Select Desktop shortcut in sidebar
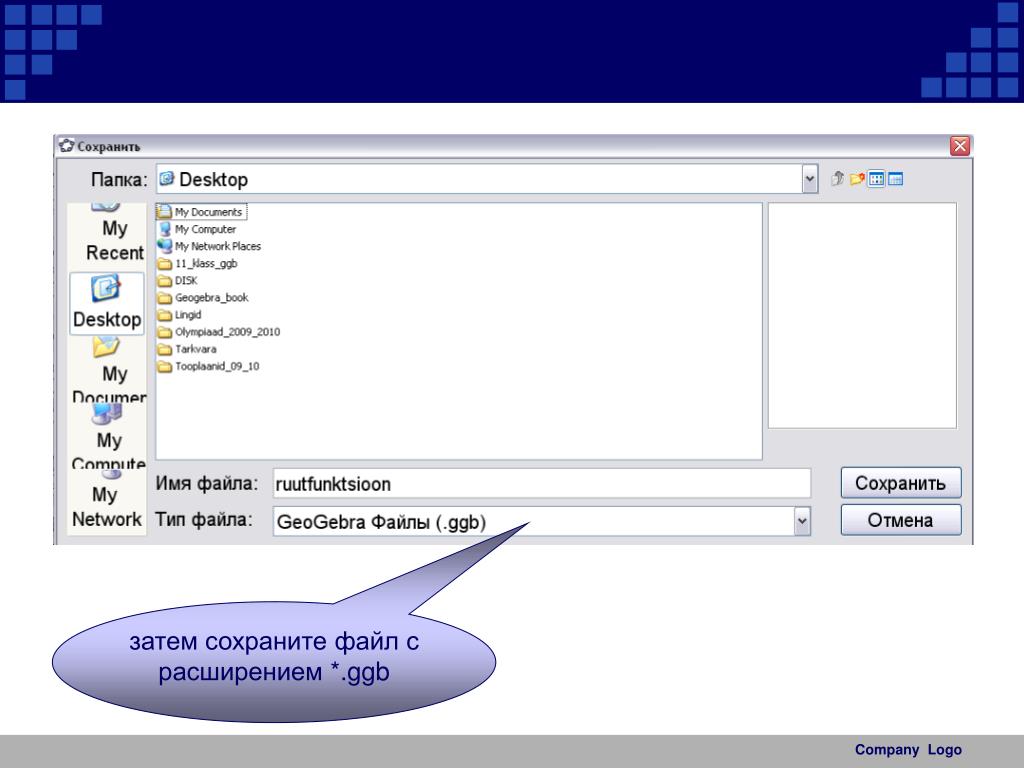The width and height of the screenshot is (1024, 768). 107,303
